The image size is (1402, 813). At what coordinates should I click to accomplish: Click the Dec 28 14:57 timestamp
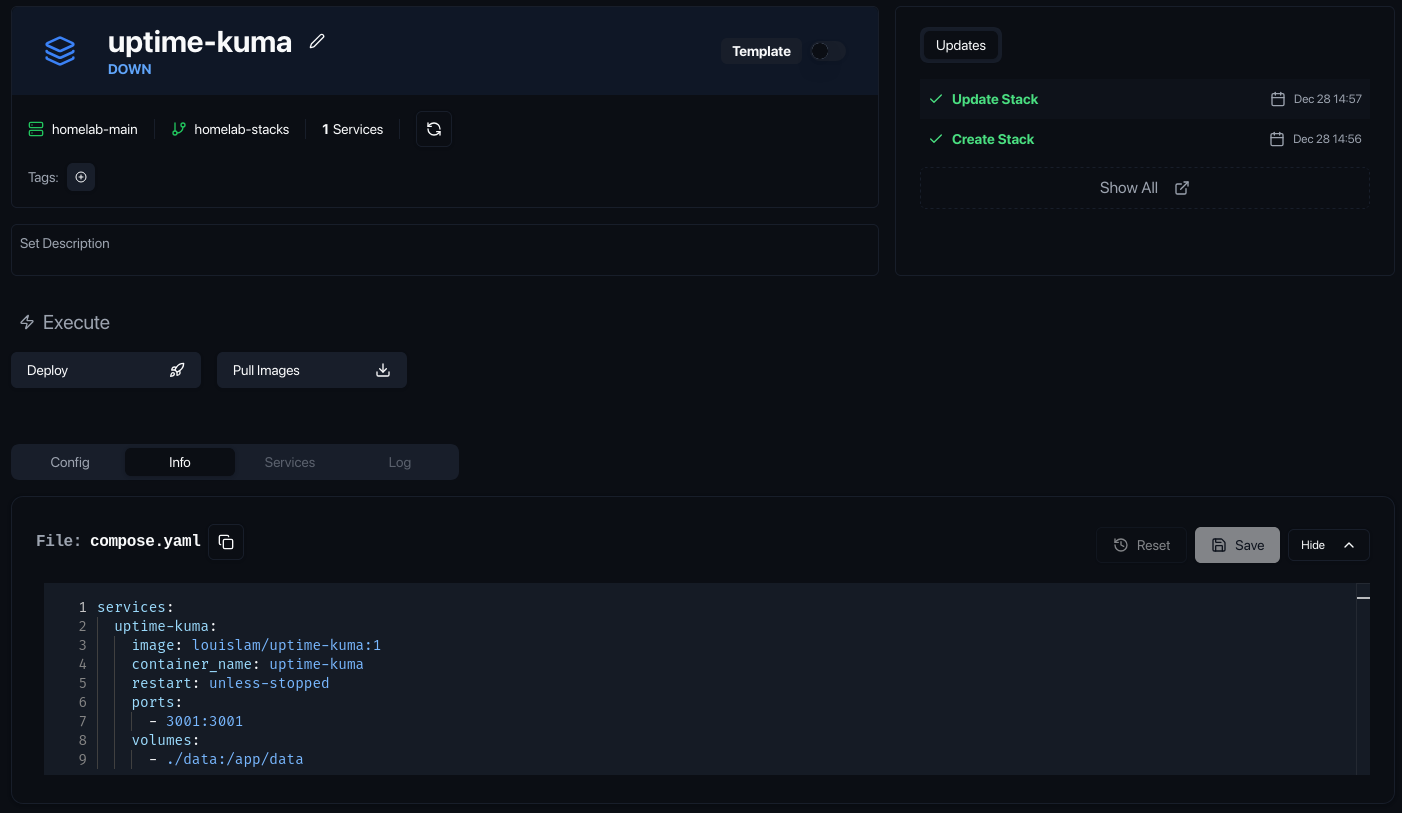point(1328,99)
